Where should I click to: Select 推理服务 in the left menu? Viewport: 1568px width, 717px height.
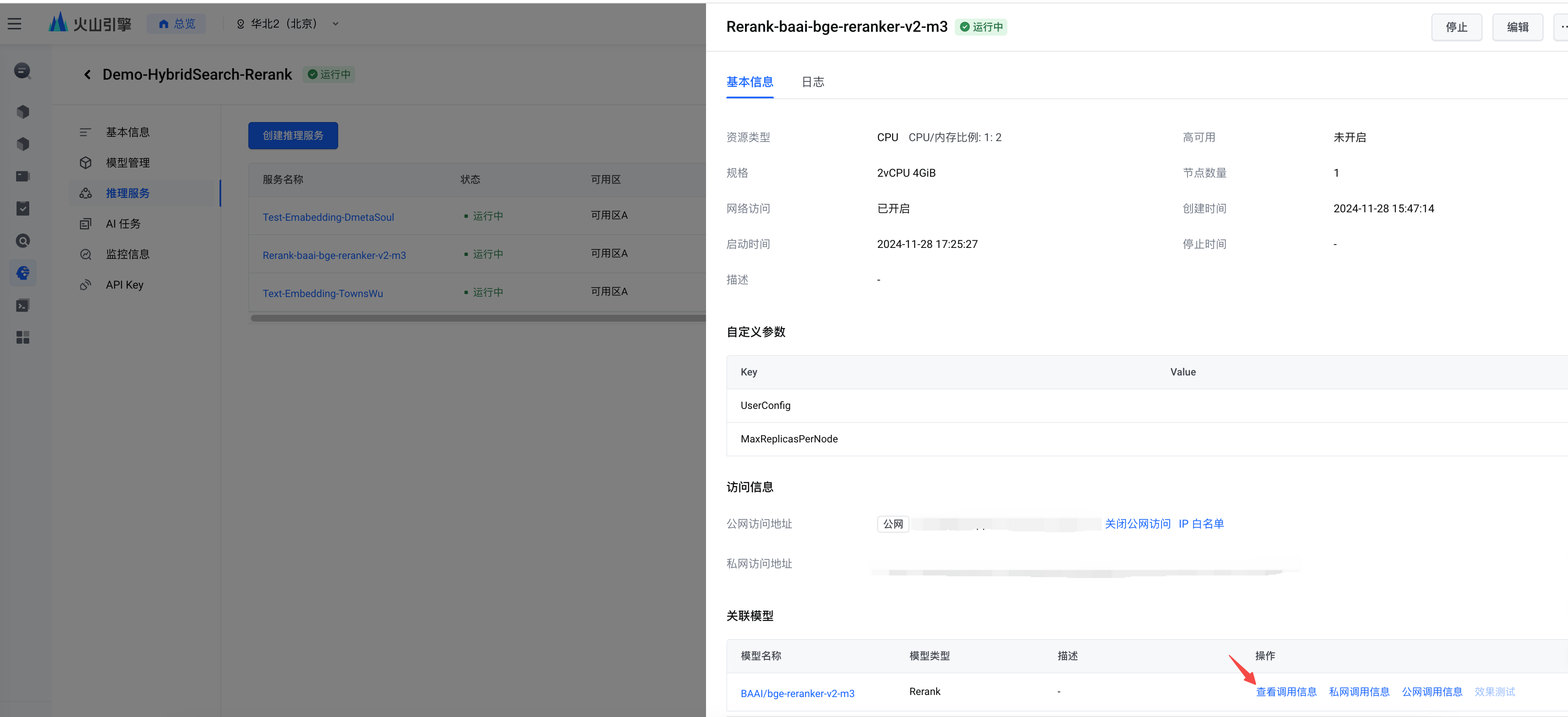[127, 193]
